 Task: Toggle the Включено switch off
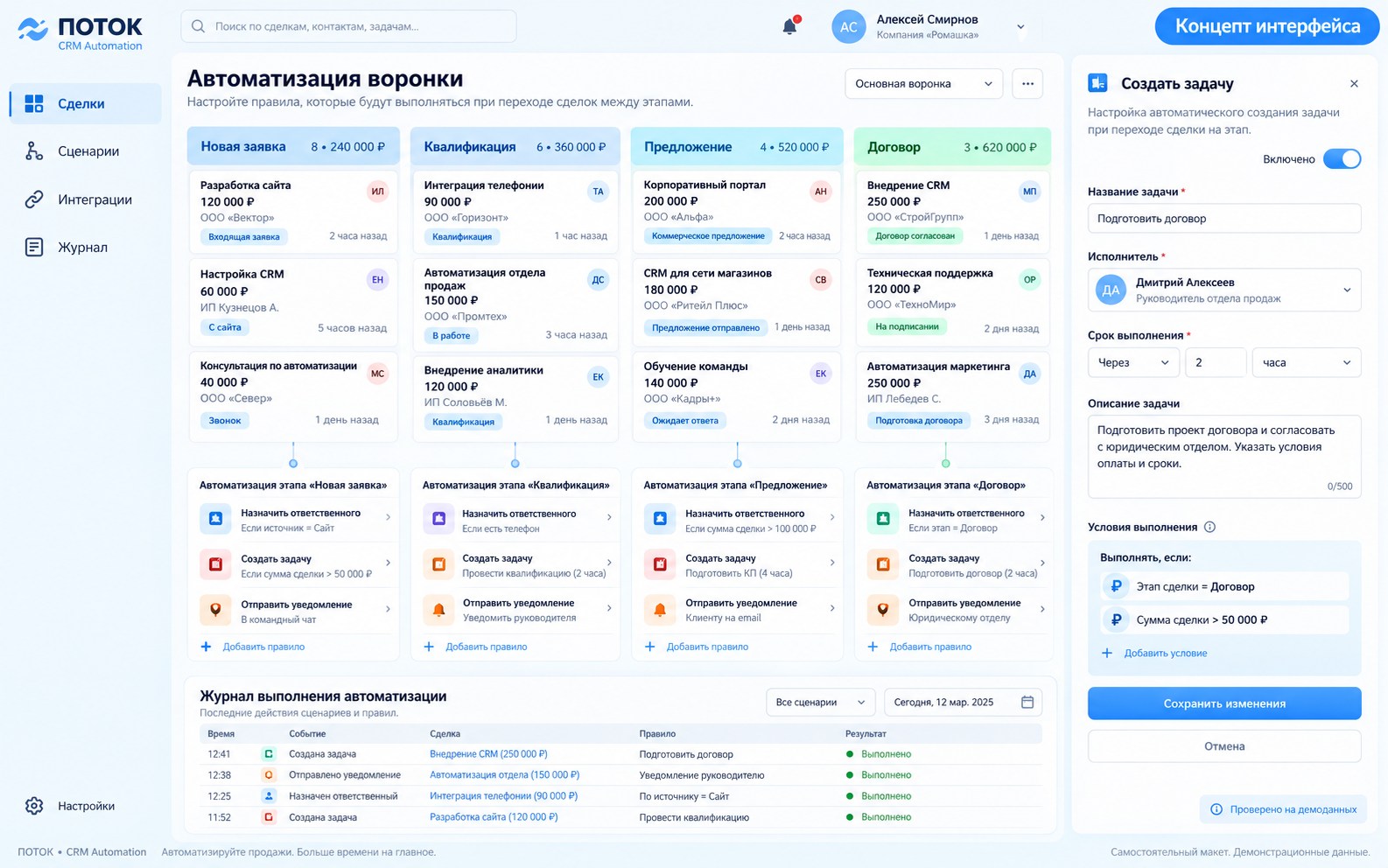coord(1342,159)
